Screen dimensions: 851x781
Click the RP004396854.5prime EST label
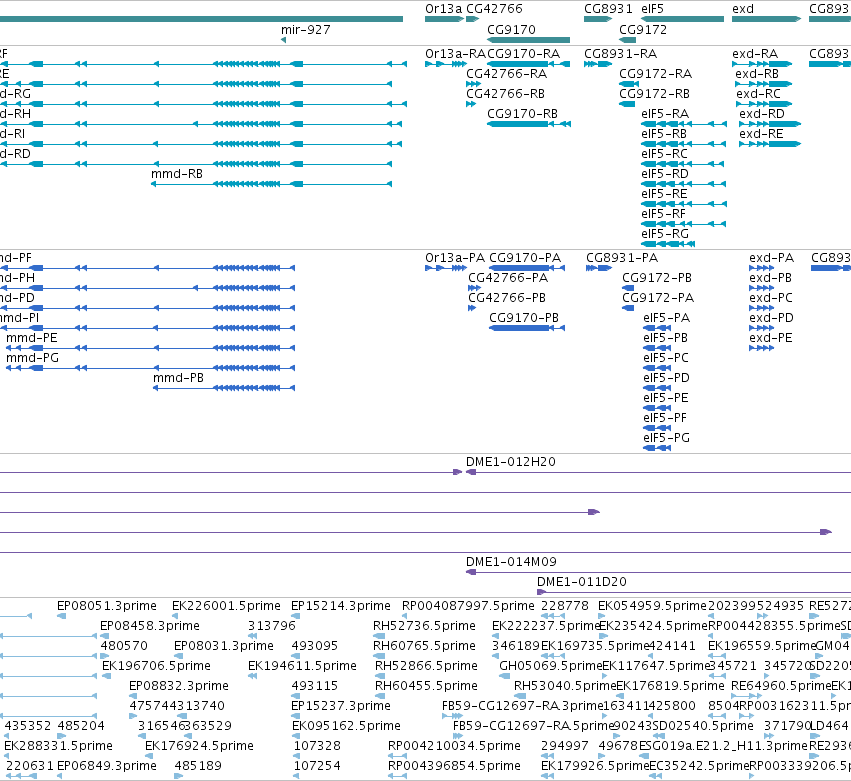[454, 766]
